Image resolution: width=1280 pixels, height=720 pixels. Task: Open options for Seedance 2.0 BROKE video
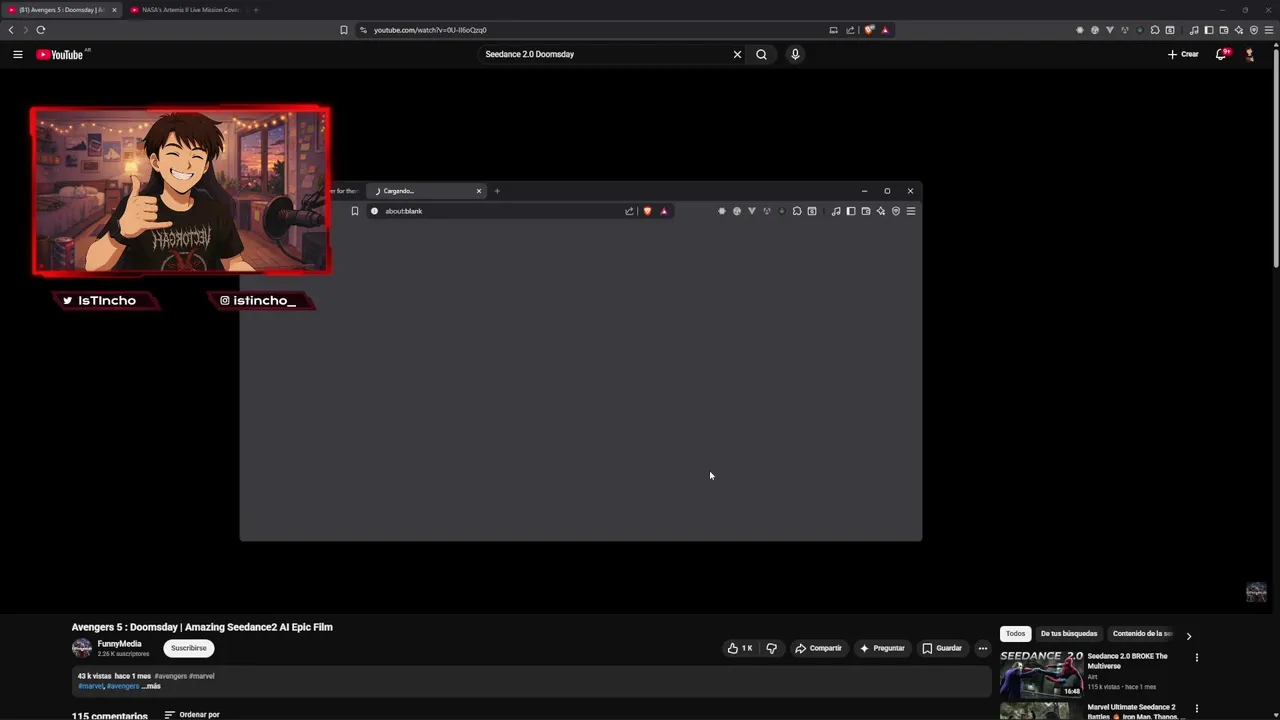(1196, 658)
